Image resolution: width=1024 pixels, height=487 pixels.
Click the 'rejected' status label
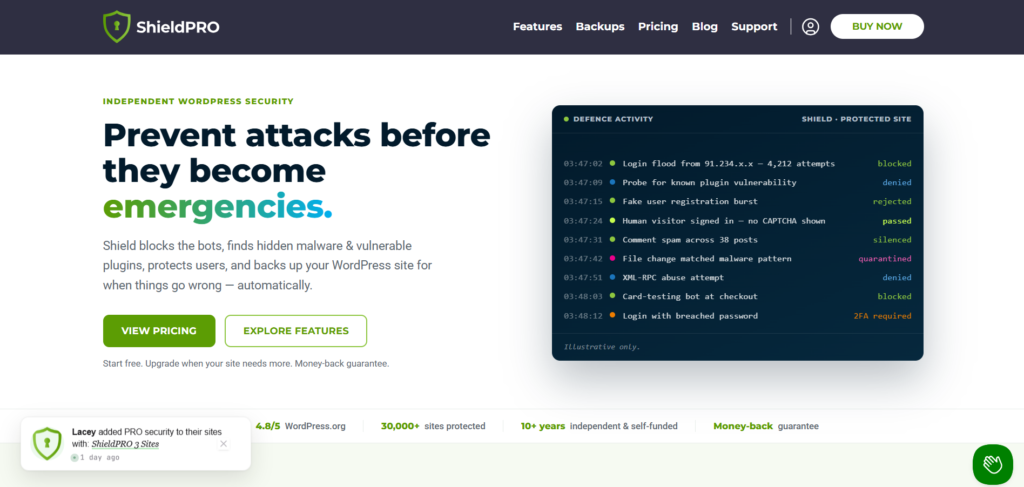[892, 201]
